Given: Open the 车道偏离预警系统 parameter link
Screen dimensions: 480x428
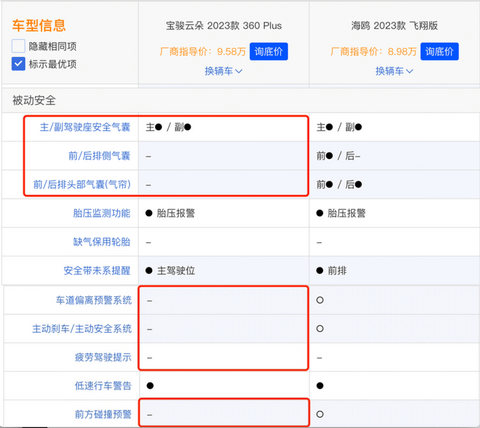Looking at the screenshot, I should (x=94, y=300).
